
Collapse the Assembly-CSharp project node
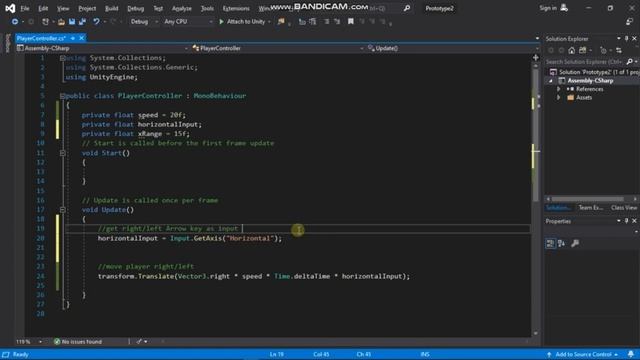[551, 81]
